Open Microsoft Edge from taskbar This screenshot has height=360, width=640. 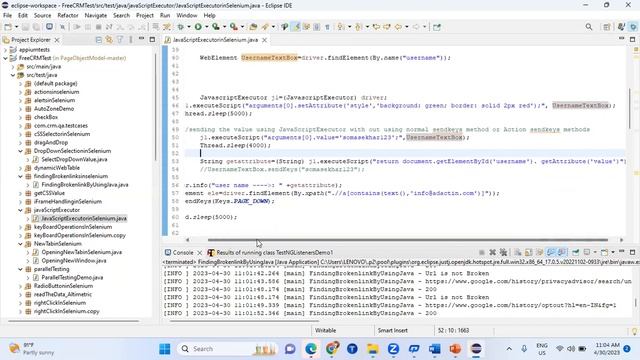tap(311, 349)
